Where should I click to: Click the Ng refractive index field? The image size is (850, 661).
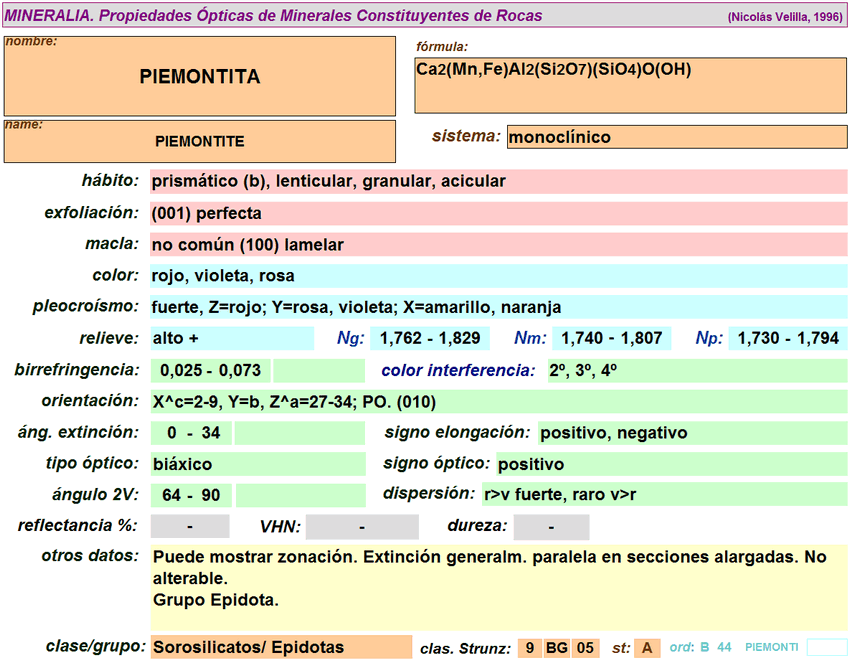pyautogui.click(x=430, y=338)
